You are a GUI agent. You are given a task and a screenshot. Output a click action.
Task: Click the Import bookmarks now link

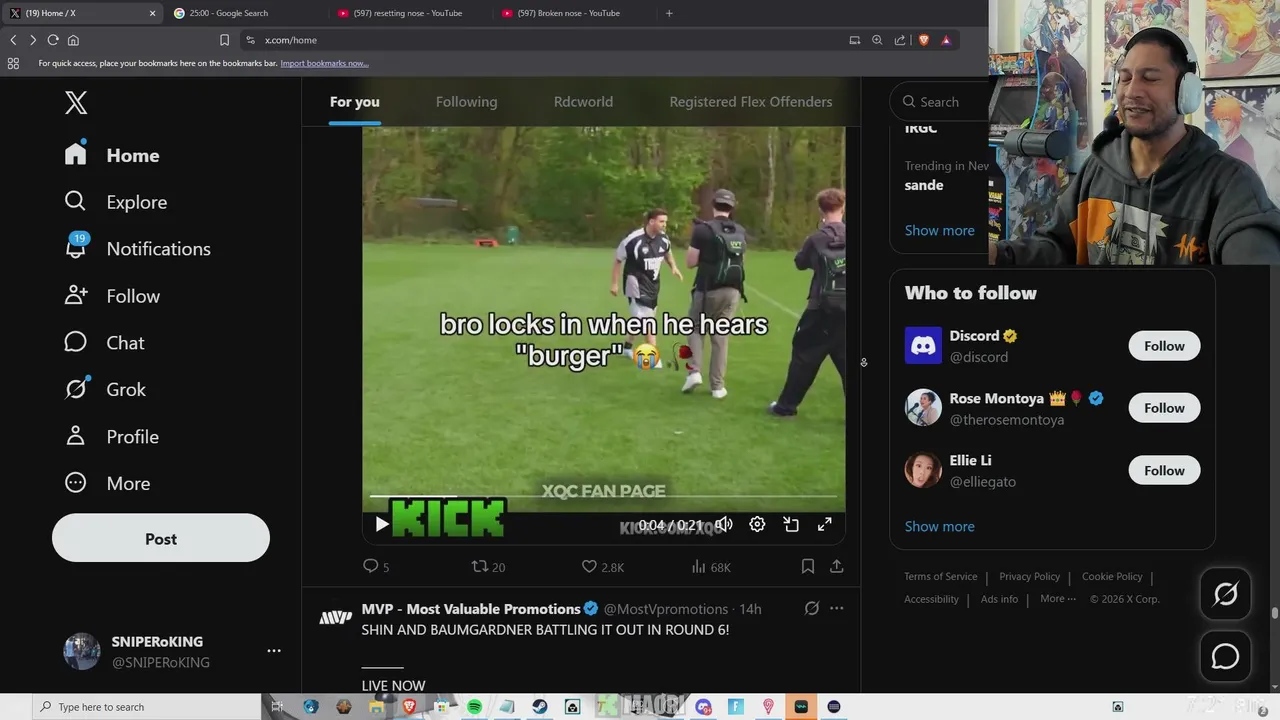(324, 63)
